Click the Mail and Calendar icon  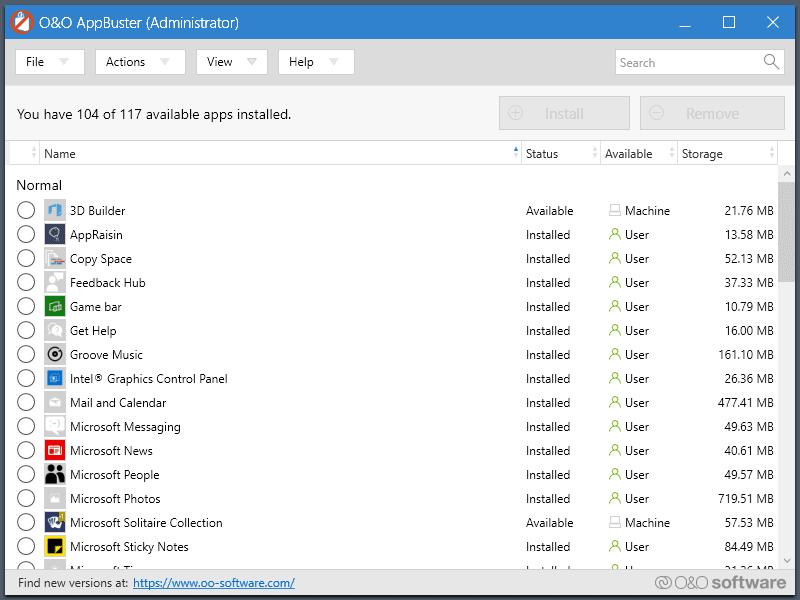coord(55,402)
